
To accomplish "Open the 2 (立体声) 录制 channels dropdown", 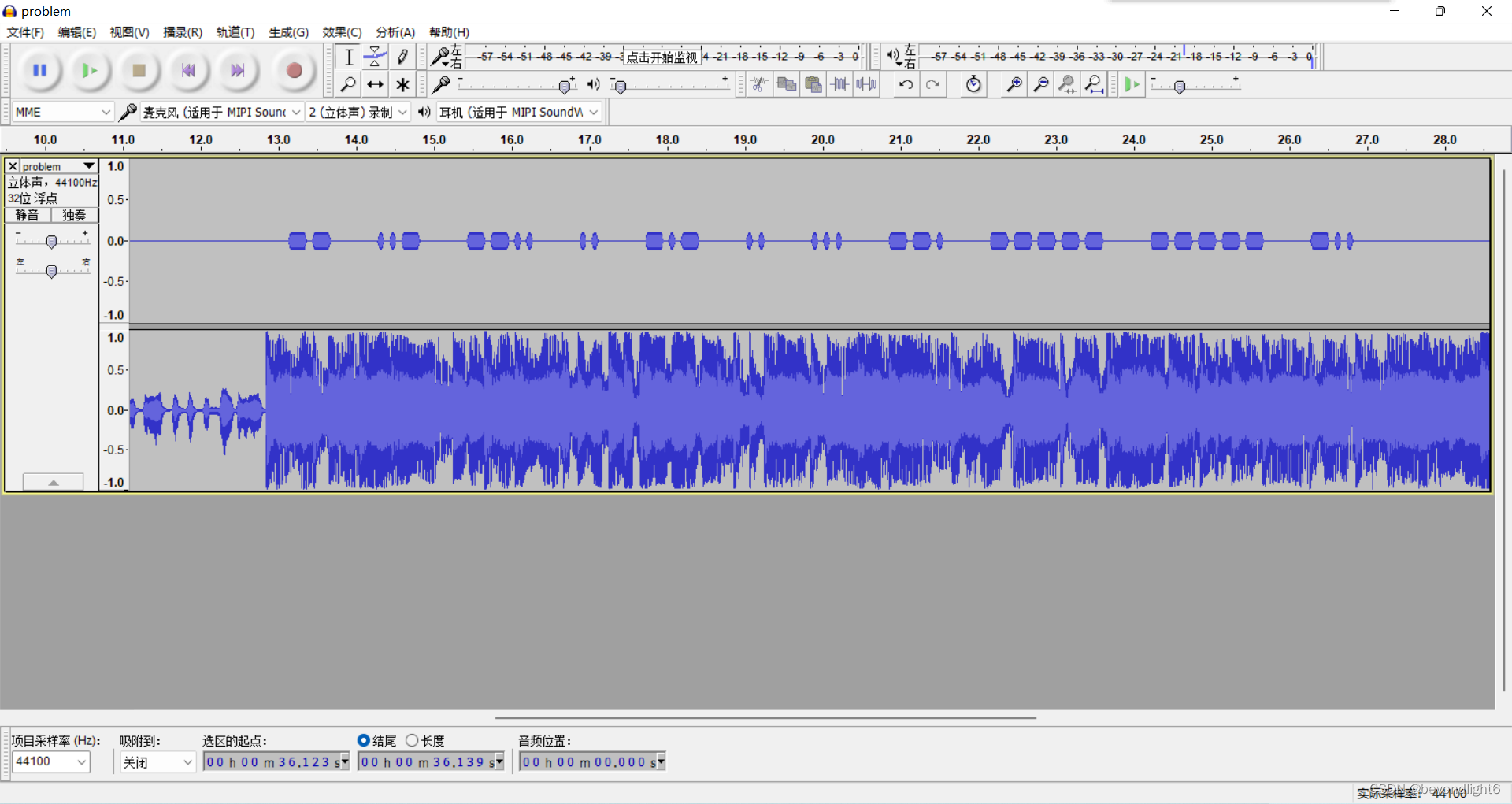I will [358, 112].
